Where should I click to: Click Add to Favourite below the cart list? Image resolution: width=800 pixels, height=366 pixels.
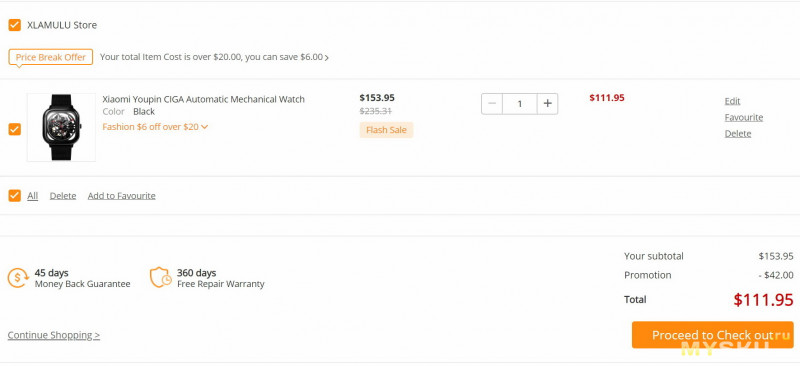121,196
